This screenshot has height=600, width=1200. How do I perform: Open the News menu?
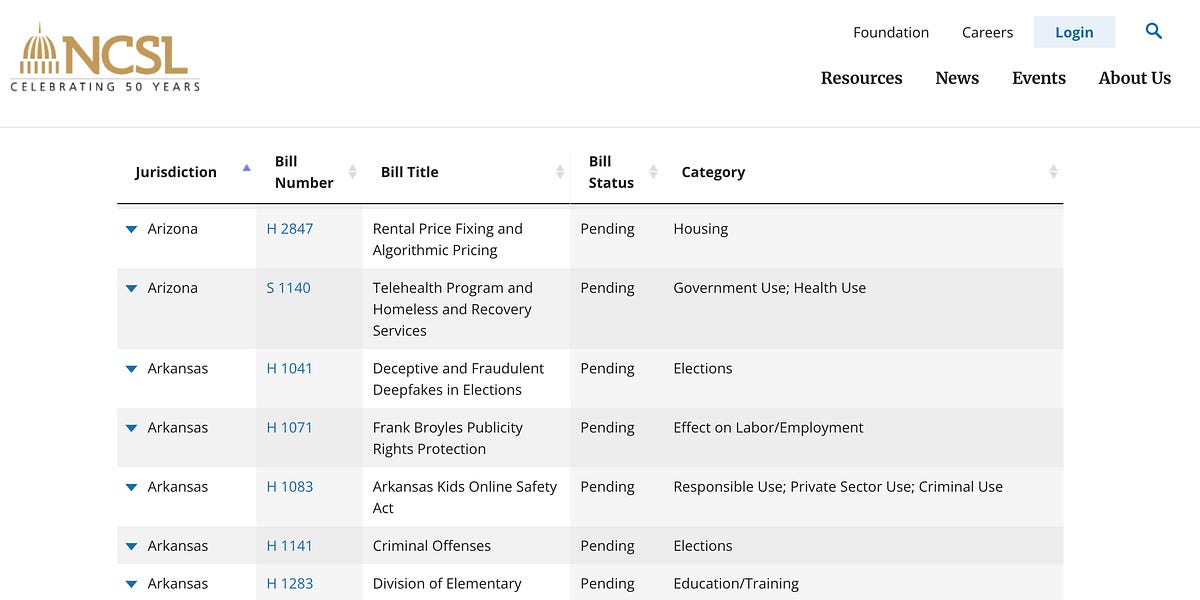pos(957,78)
